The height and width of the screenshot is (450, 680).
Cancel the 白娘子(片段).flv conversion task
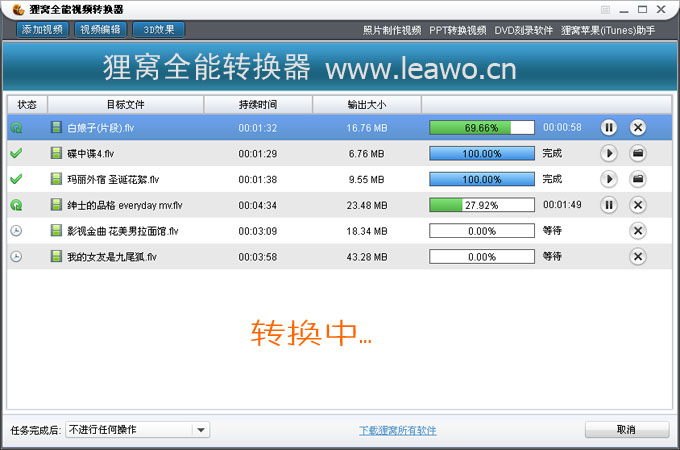pyautogui.click(x=638, y=127)
